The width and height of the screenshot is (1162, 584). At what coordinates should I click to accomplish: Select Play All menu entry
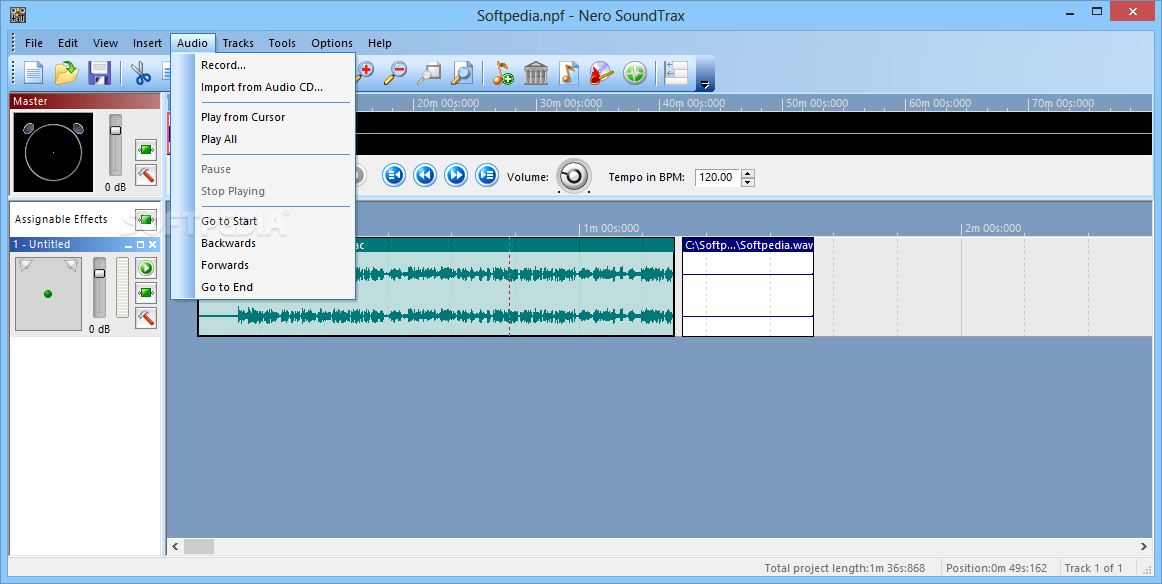pyautogui.click(x=263, y=139)
